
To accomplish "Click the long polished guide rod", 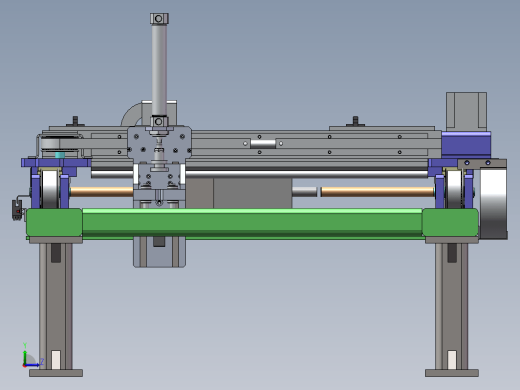I will (x=307, y=174).
